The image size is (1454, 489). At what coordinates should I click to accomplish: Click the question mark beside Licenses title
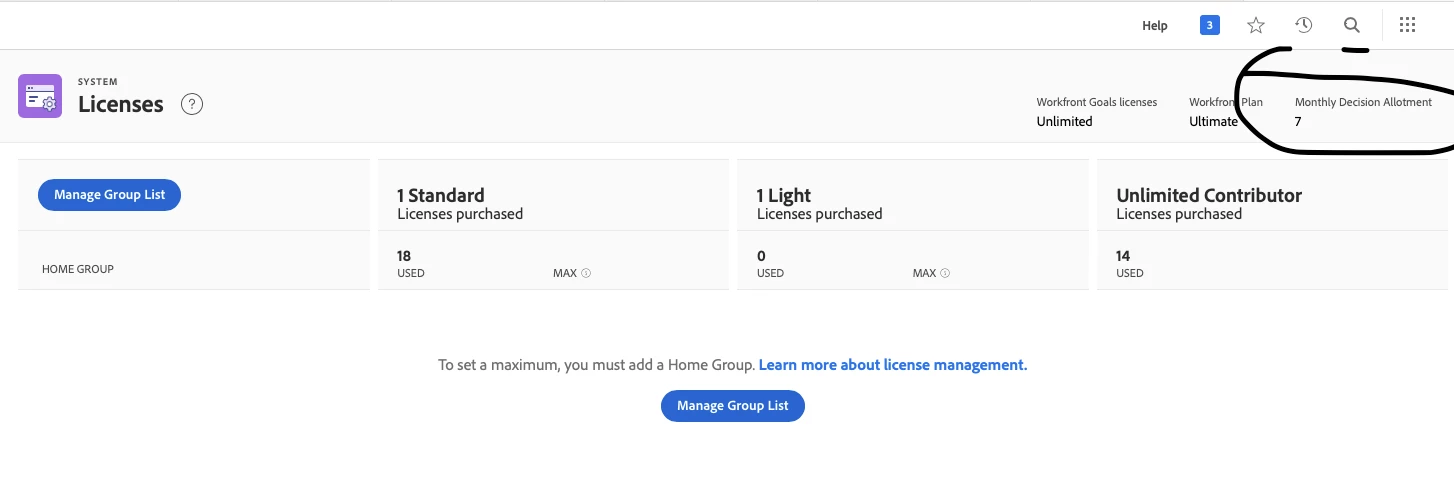[x=192, y=104]
